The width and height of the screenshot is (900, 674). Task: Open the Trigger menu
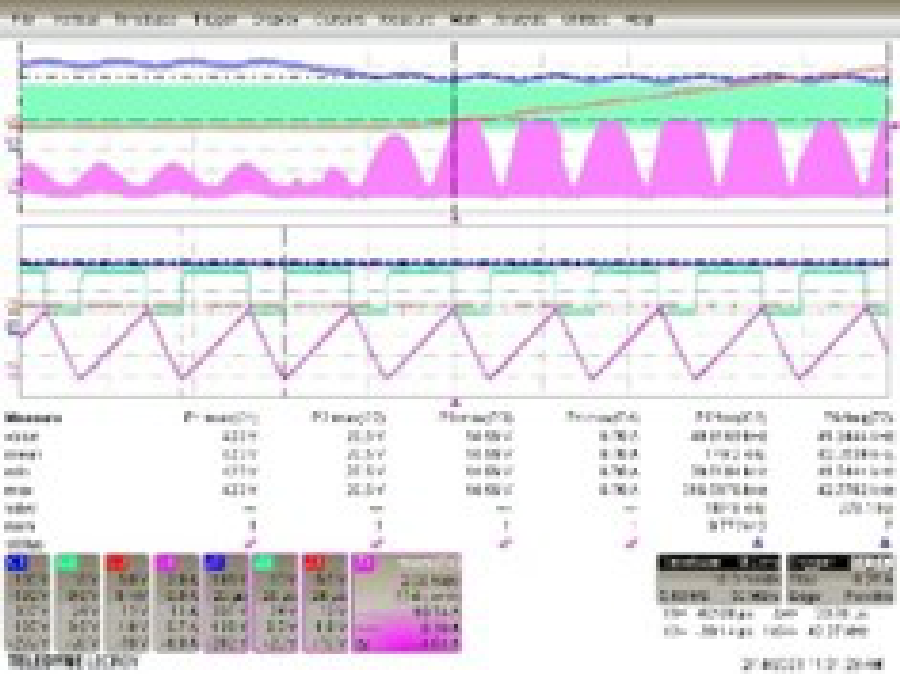point(212,19)
